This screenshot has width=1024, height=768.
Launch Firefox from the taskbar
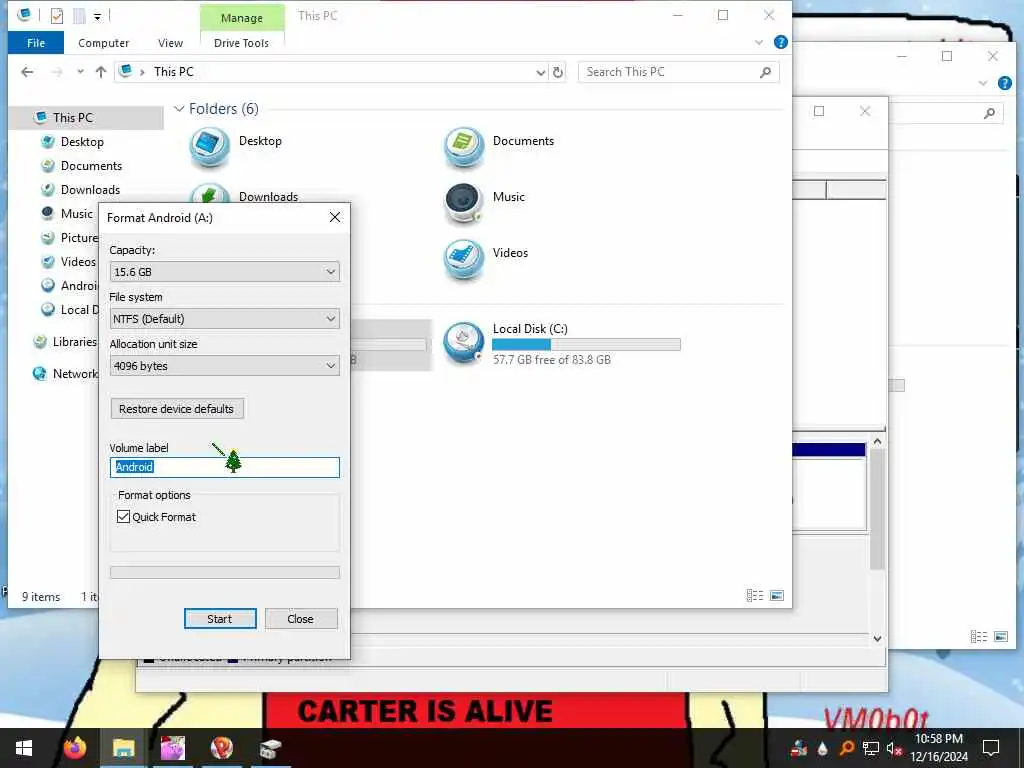click(75, 748)
